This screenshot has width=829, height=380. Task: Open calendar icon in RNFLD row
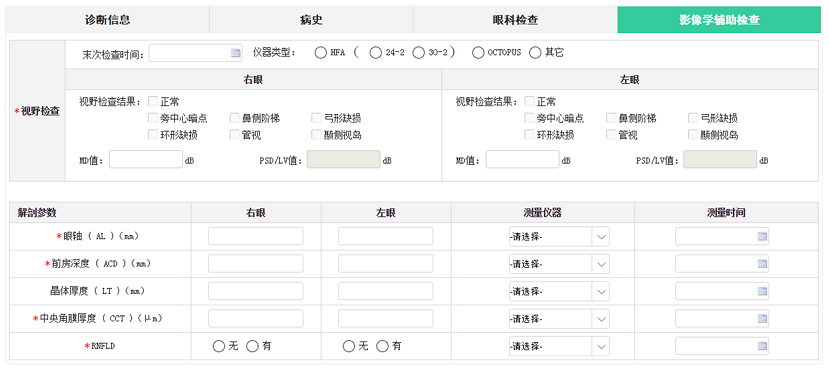pos(762,346)
